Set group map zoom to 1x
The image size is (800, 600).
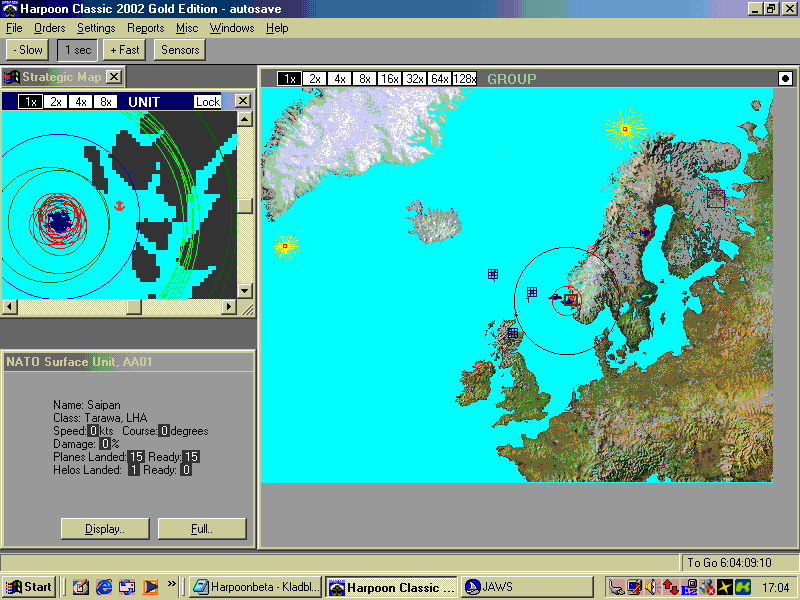click(290, 79)
